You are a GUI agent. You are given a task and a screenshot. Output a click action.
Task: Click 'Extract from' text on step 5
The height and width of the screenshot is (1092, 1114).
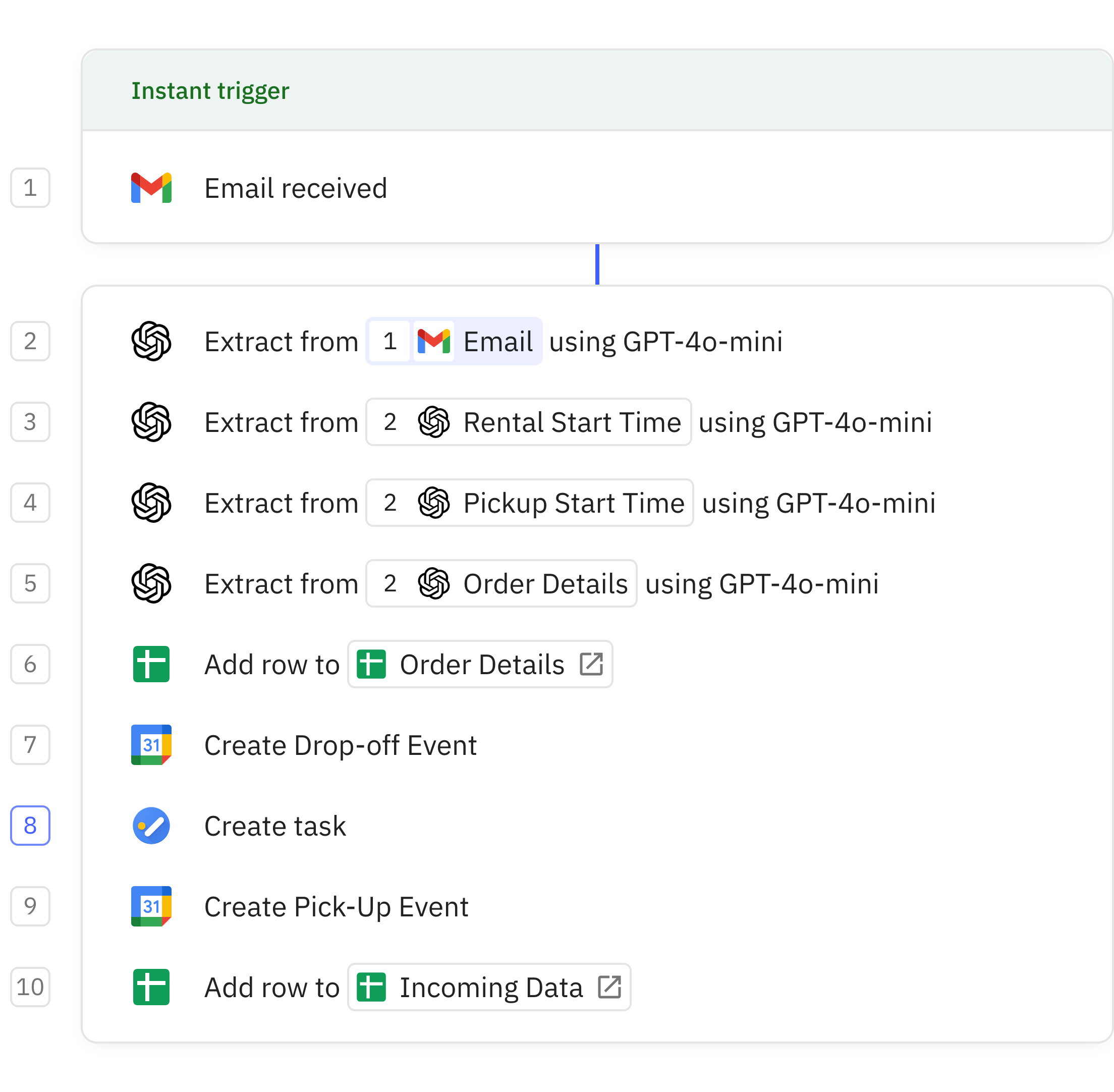(x=282, y=584)
